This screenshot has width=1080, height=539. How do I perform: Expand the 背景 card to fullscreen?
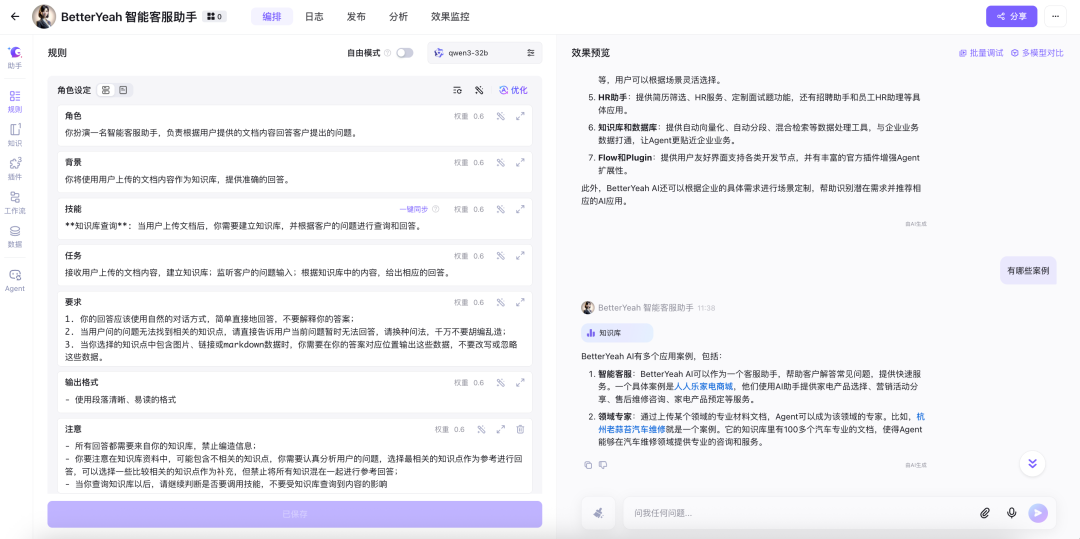[520, 163]
